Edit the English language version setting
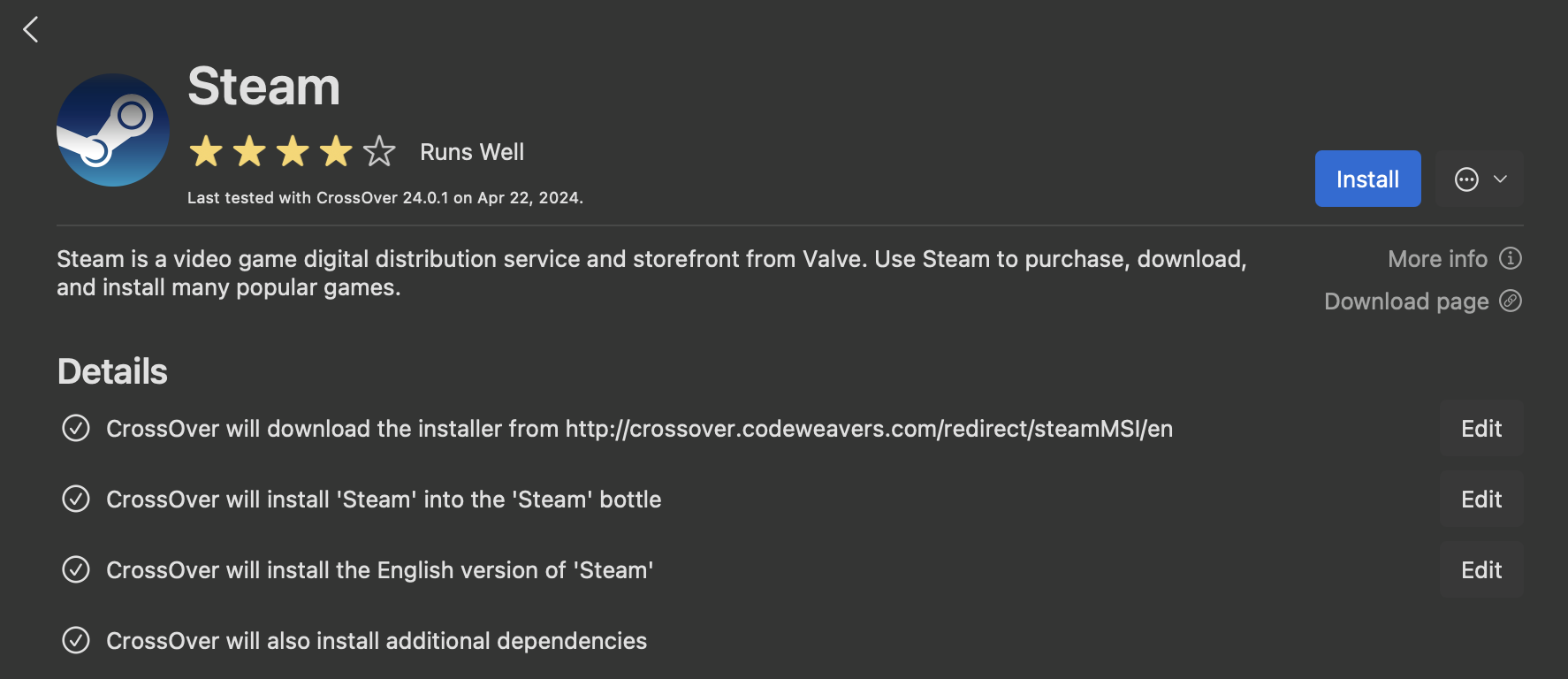1568x679 pixels. click(x=1481, y=570)
